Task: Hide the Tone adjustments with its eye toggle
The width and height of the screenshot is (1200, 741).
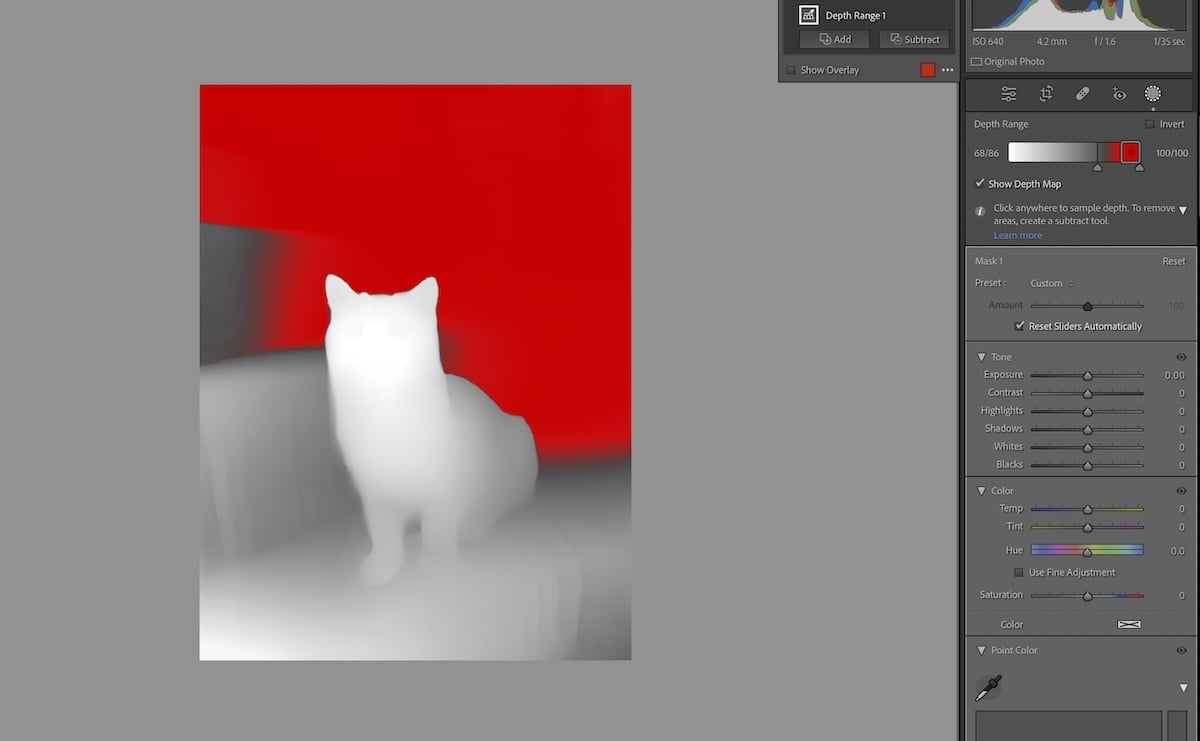Action: [x=1180, y=357]
